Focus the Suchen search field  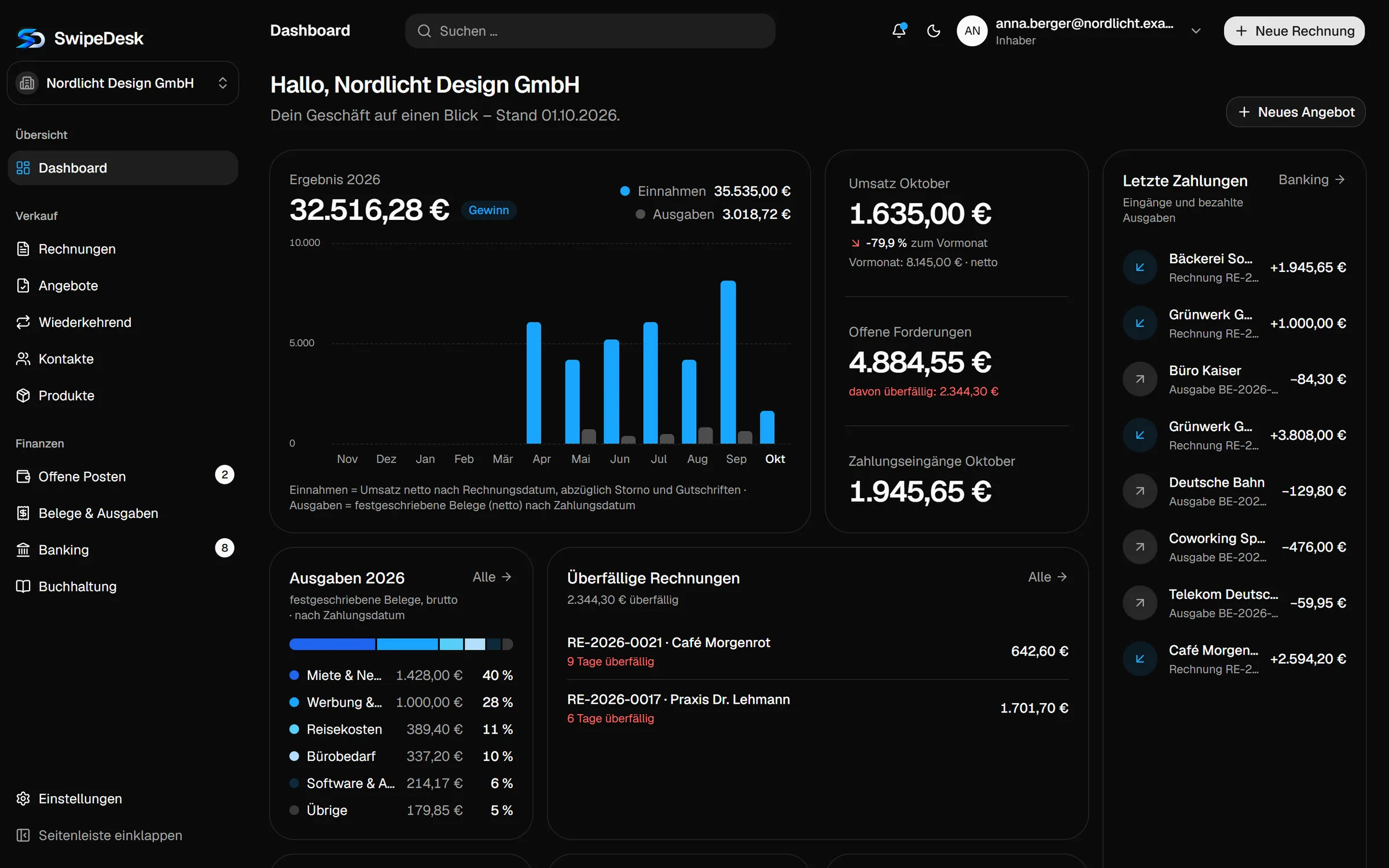click(590, 31)
